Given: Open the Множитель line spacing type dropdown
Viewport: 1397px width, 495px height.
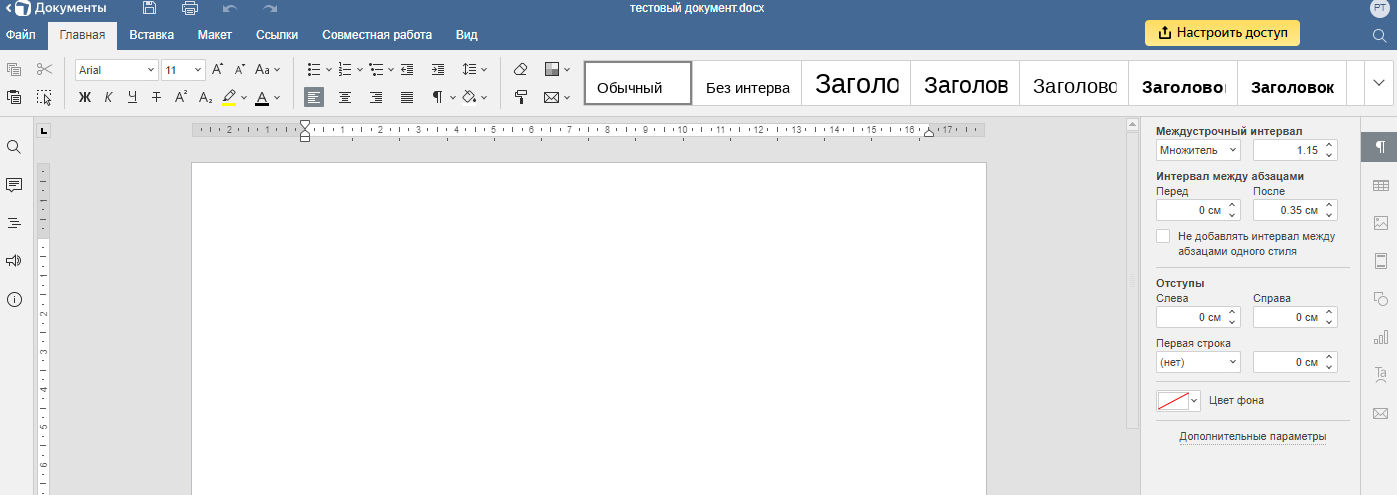Looking at the screenshot, I should [1198, 150].
